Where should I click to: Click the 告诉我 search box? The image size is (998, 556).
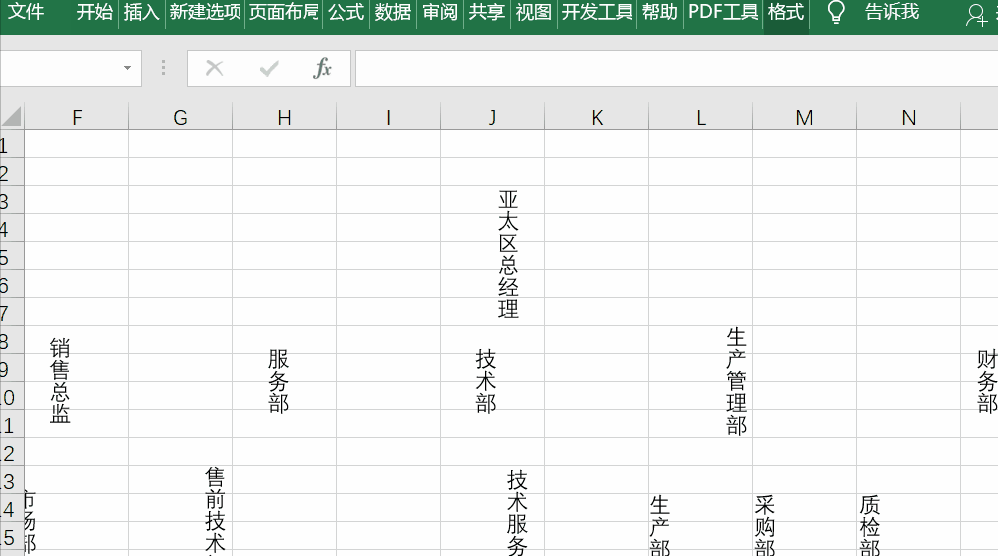click(892, 11)
